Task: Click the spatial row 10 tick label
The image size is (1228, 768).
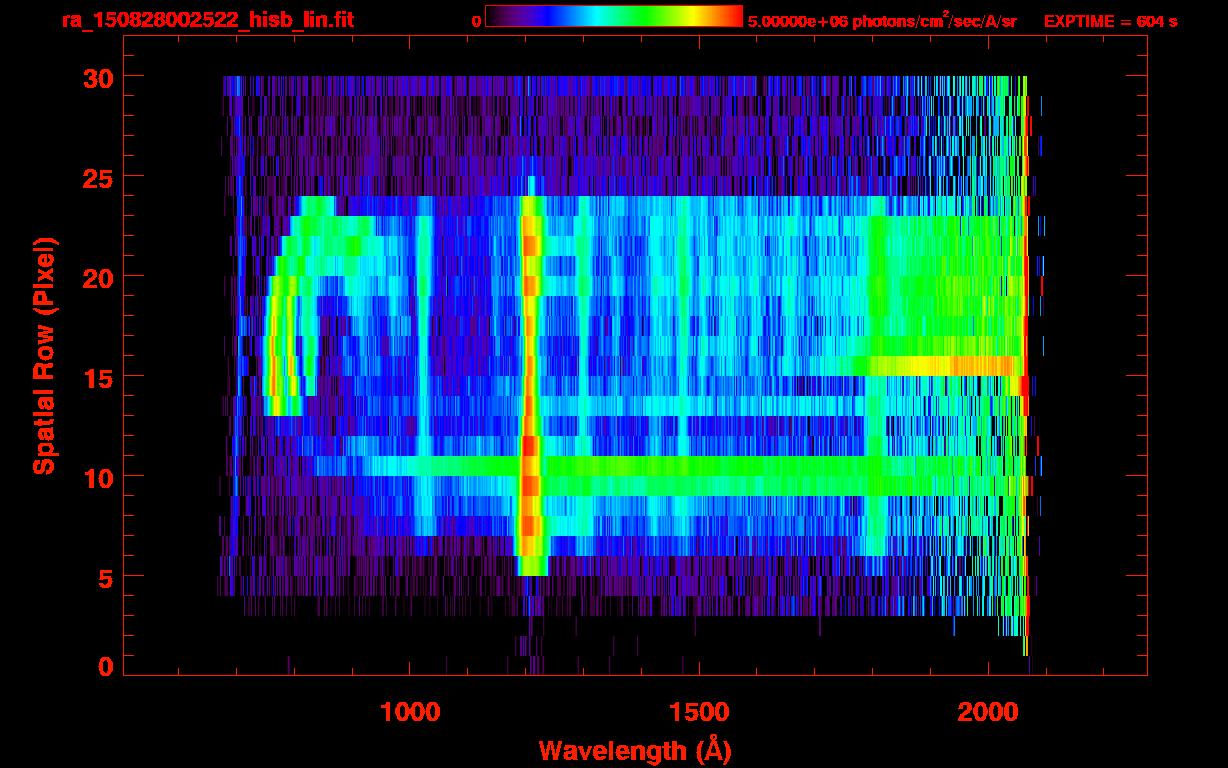Action: tap(98, 477)
